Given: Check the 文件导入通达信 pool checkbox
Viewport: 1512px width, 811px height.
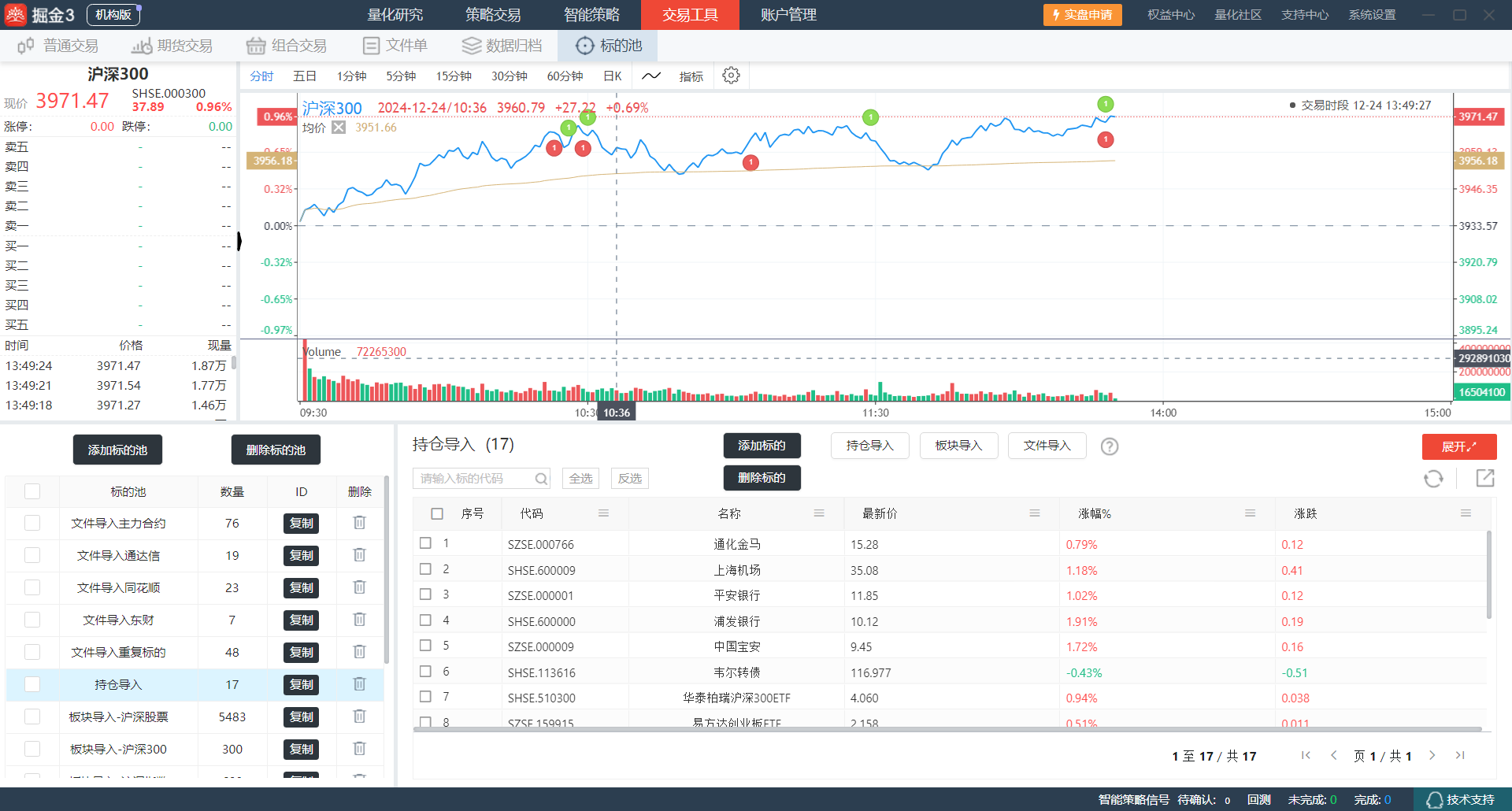Looking at the screenshot, I should coord(32,555).
